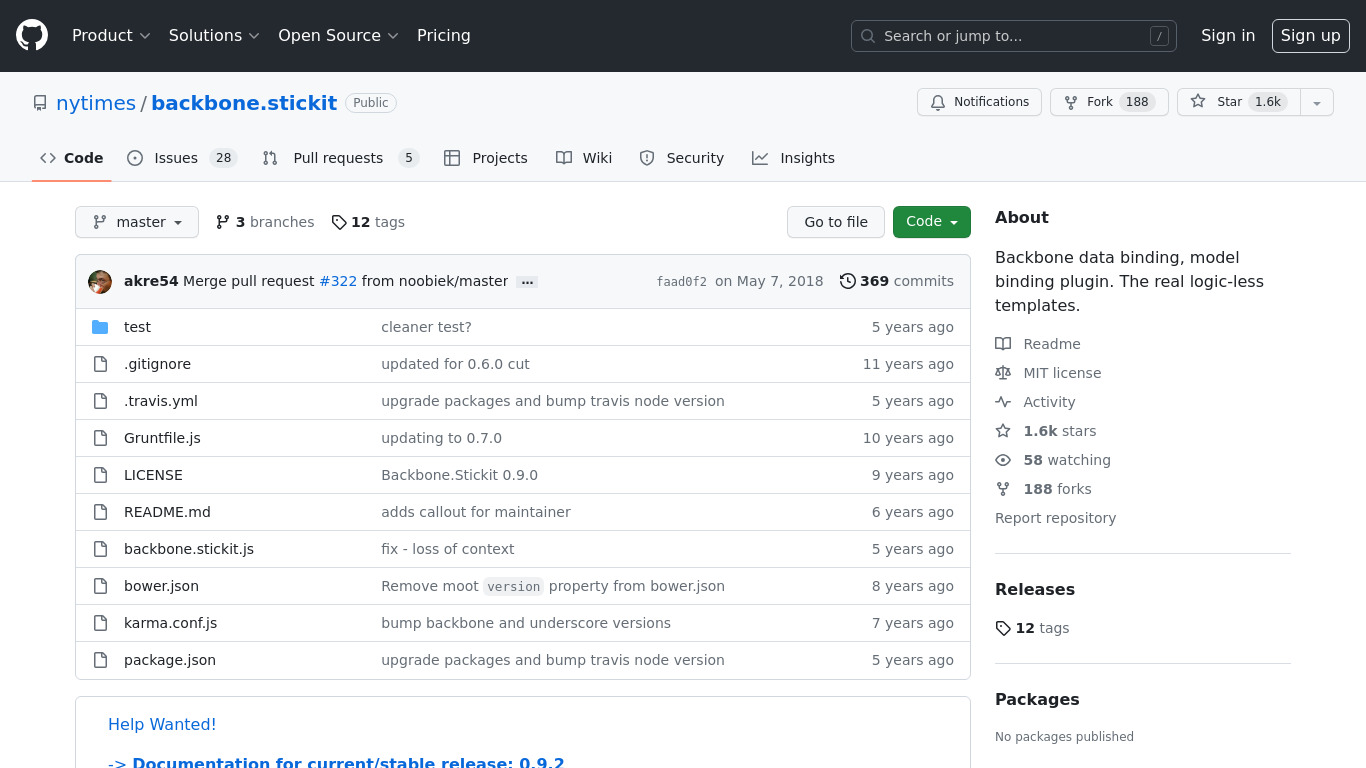This screenshot has height=768, width=1366.
Task: Open the Releases heading link
Action: coord(1035,589)
